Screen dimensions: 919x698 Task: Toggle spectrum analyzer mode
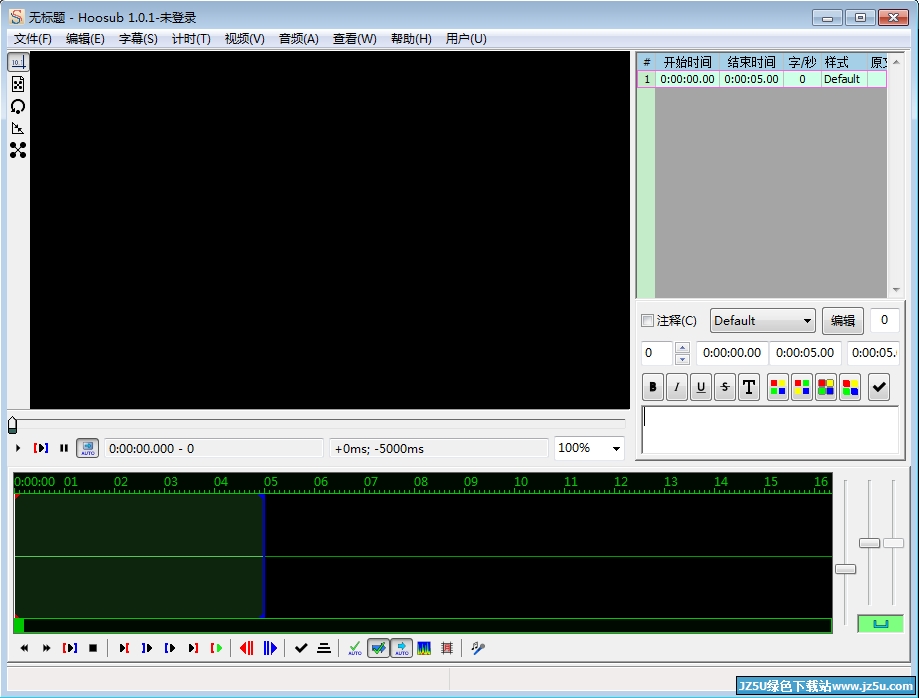(x=424, y=648)
